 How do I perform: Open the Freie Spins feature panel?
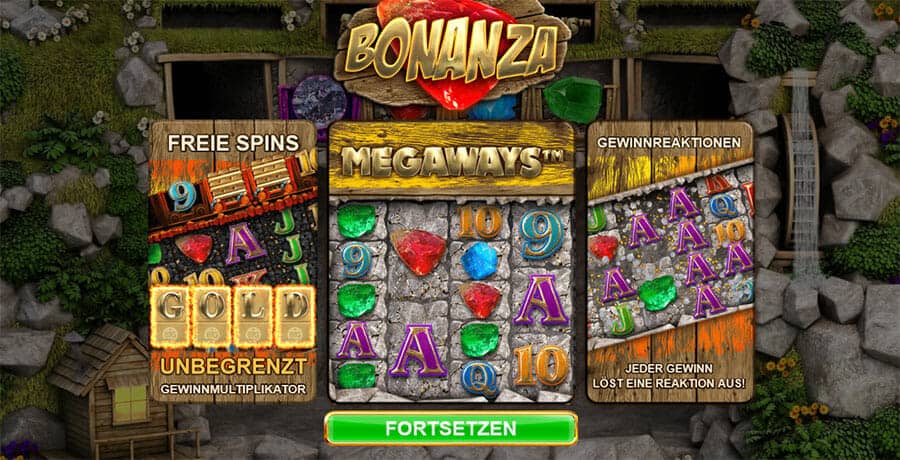[233, 261]
